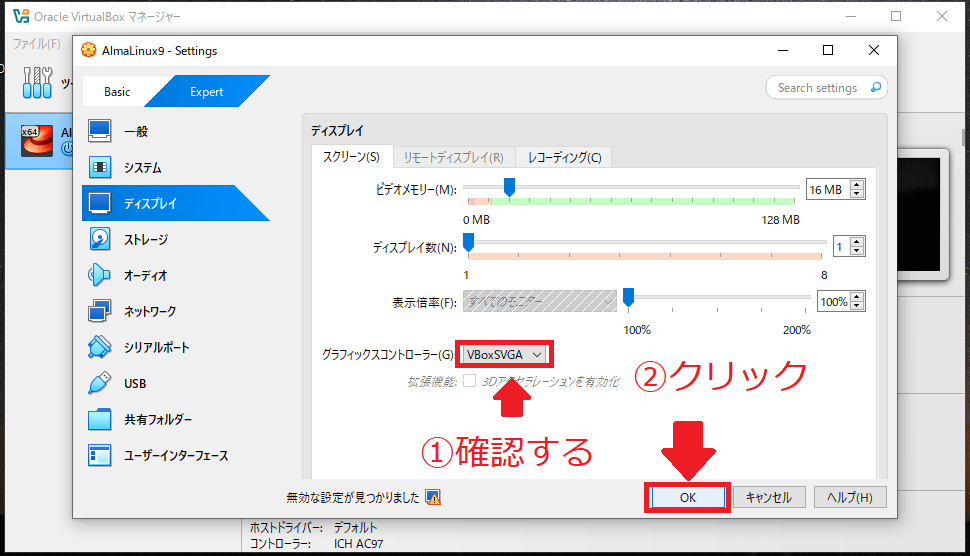Switch to the スクリーン(S) tab

pyautogui.click(x=351, y=157)
